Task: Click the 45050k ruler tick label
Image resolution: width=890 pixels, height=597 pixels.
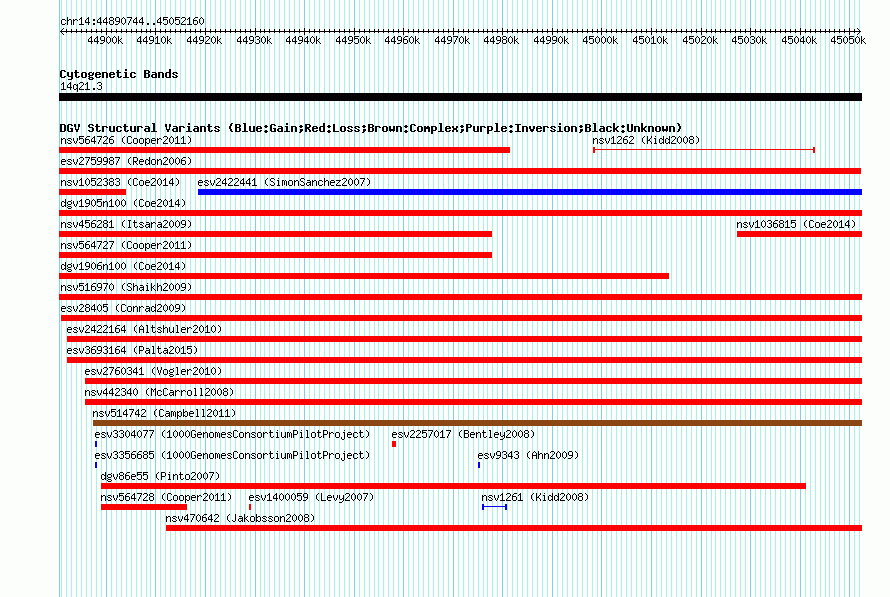Action: click(849, 40)
